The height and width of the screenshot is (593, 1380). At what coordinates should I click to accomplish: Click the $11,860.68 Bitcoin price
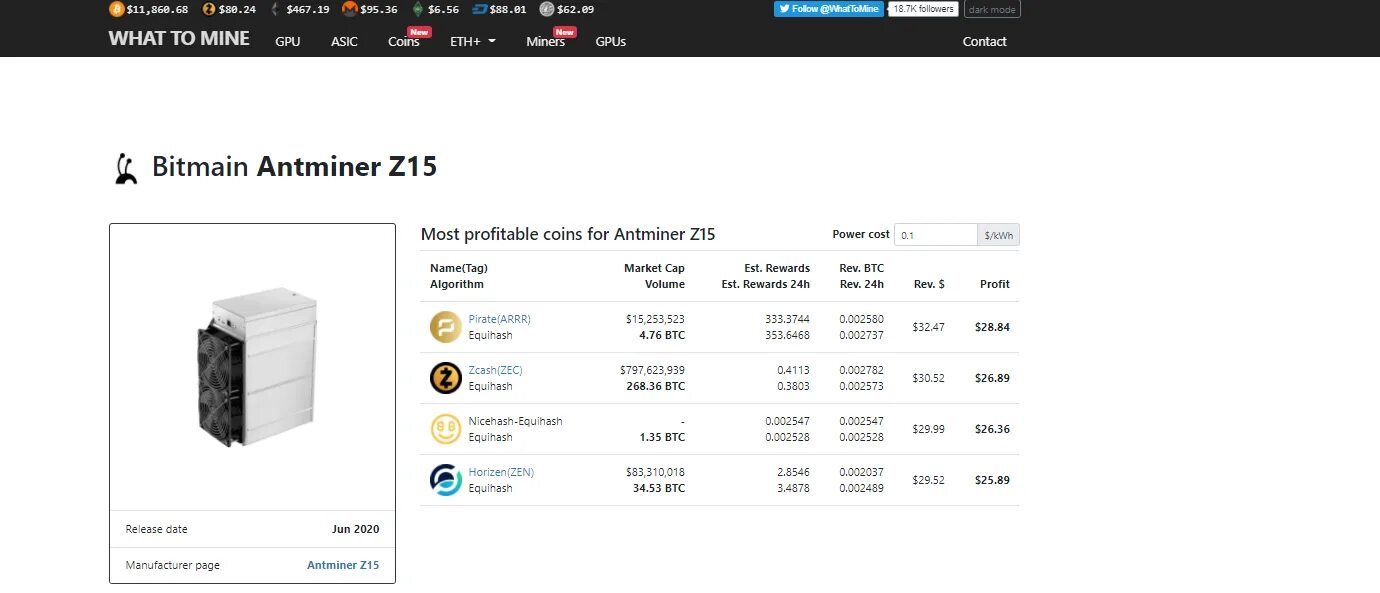click(157, 9)
